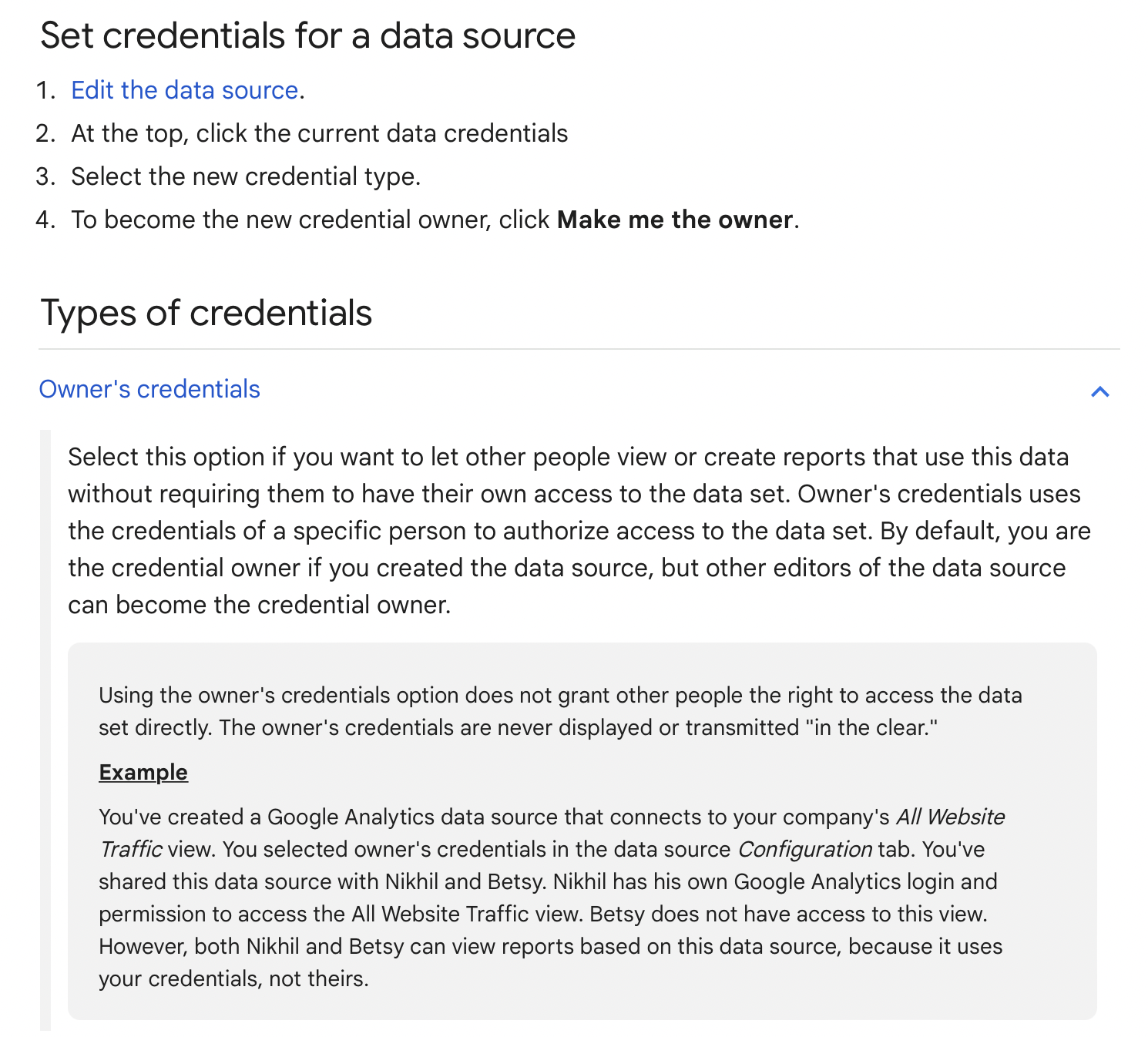
Task: Click the divider line under "Types of credentials"
Action: [x=578, y=349]
